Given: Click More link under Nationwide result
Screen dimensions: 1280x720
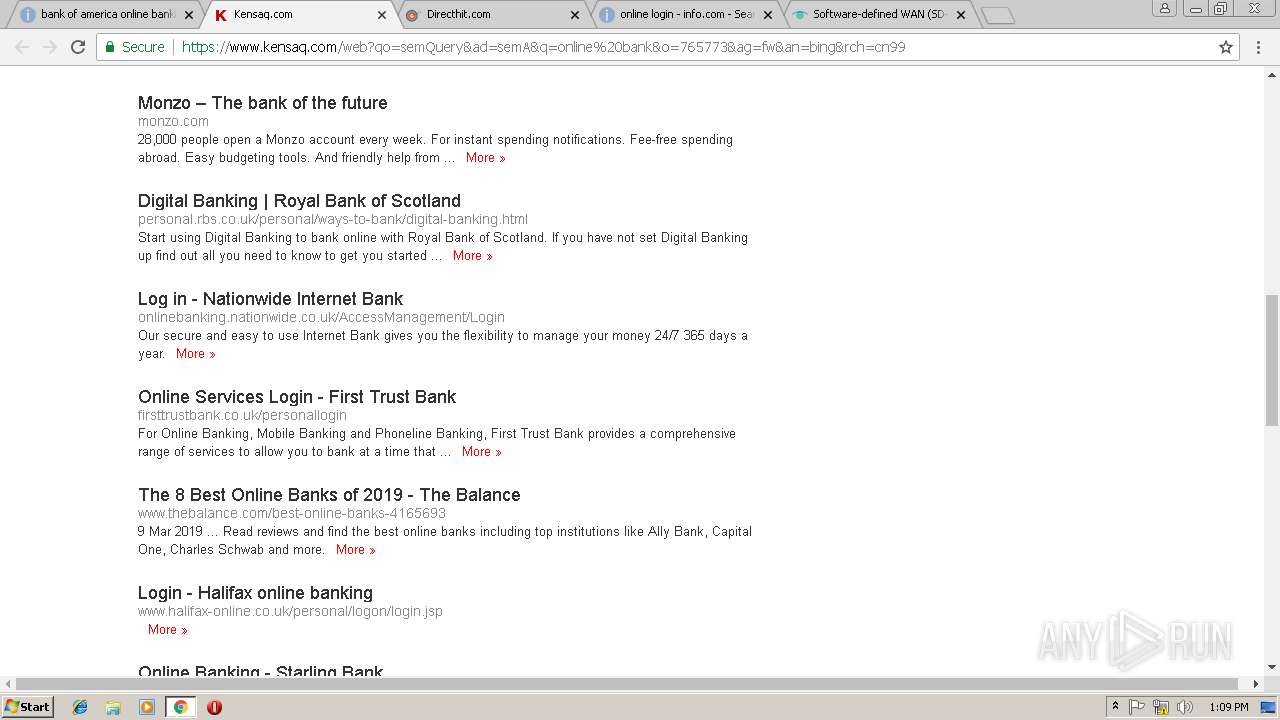Looking at the screenshot, I should pyautogui.click(x=195, y=354).
